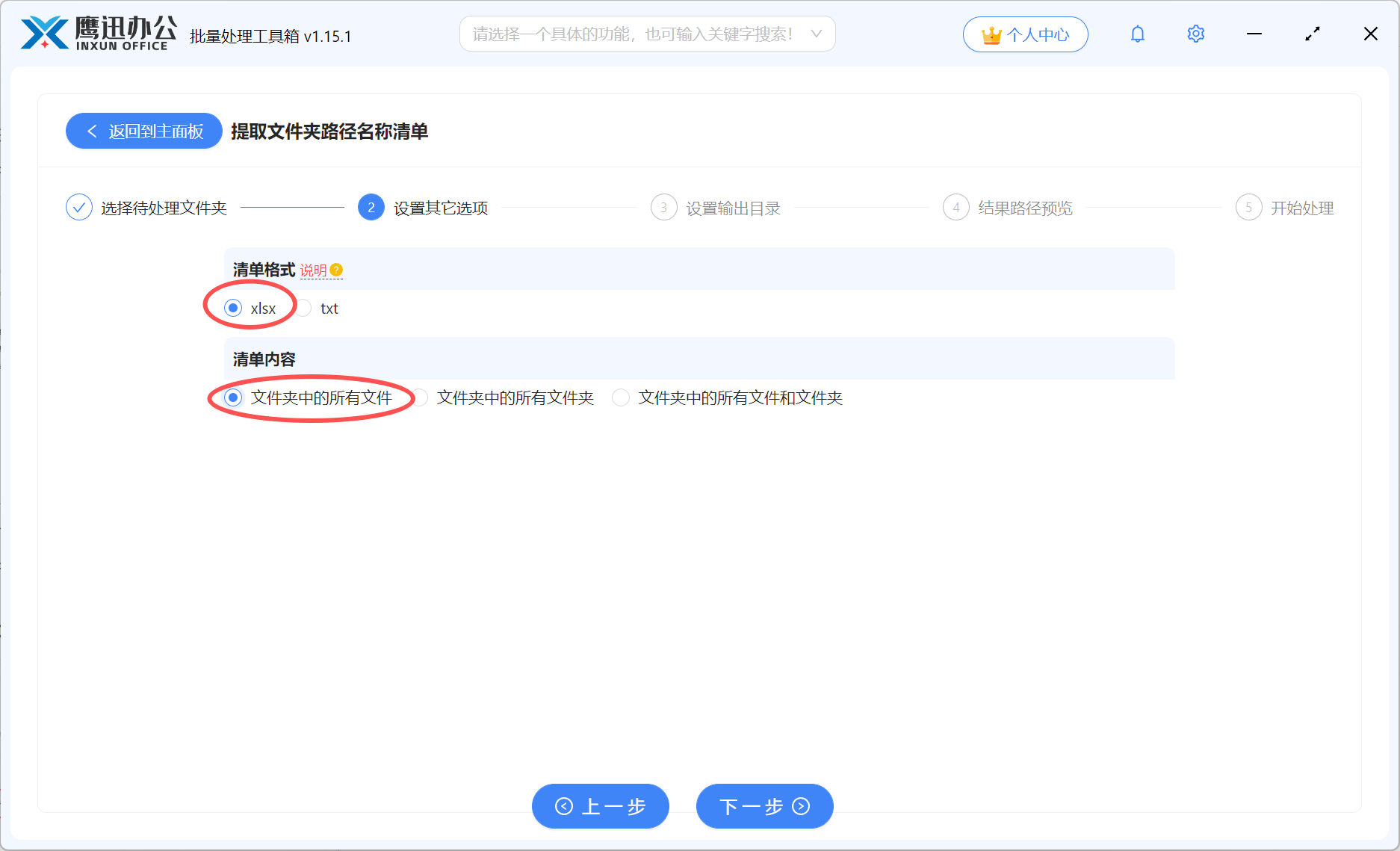The height and width of the screenshot is (851, 1400).
Task: Open the notification bell
Action: pyautogui.click(x=1137, y=34)
